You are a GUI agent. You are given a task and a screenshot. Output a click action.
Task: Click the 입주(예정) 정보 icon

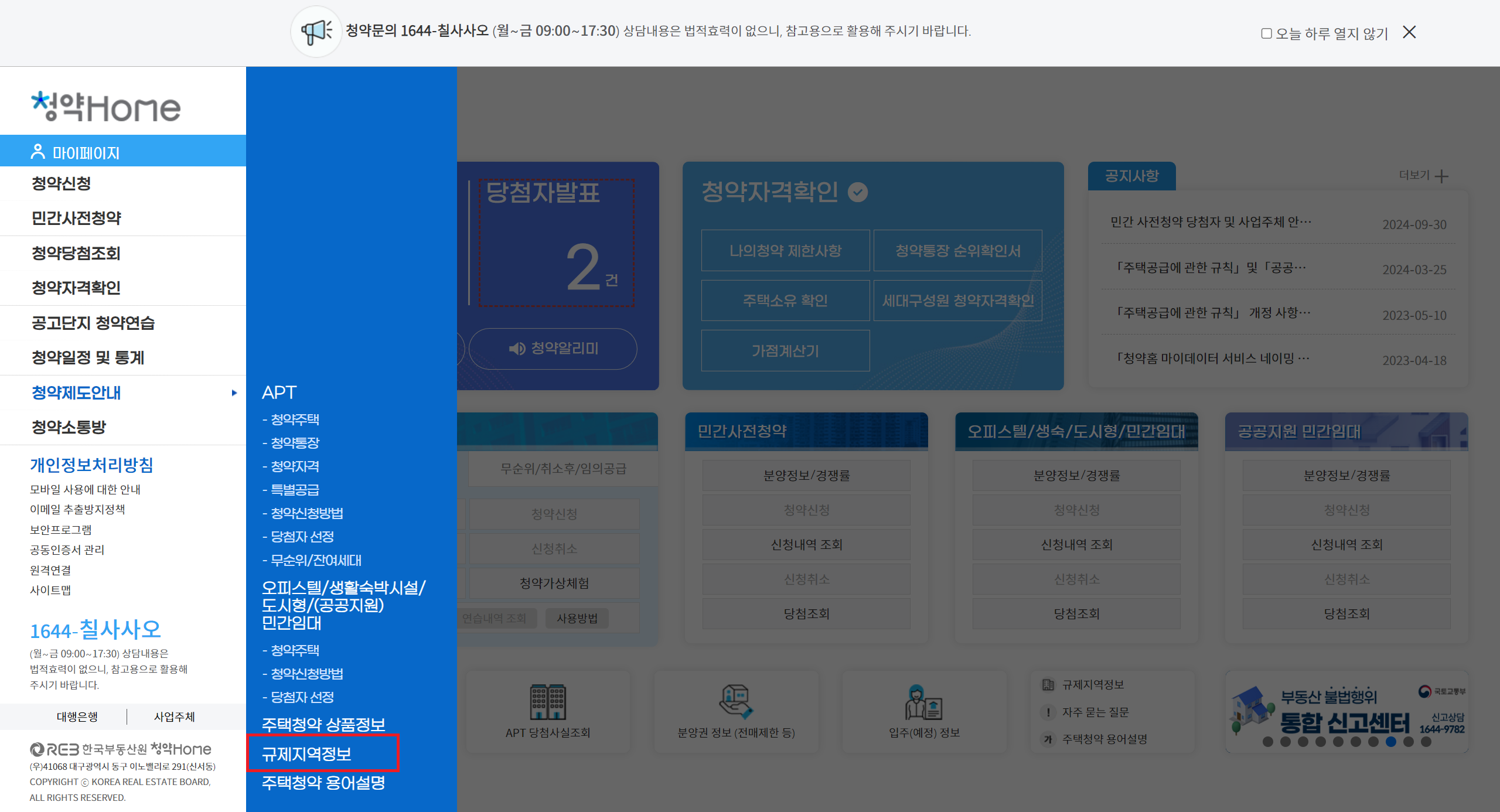[924, 701]
